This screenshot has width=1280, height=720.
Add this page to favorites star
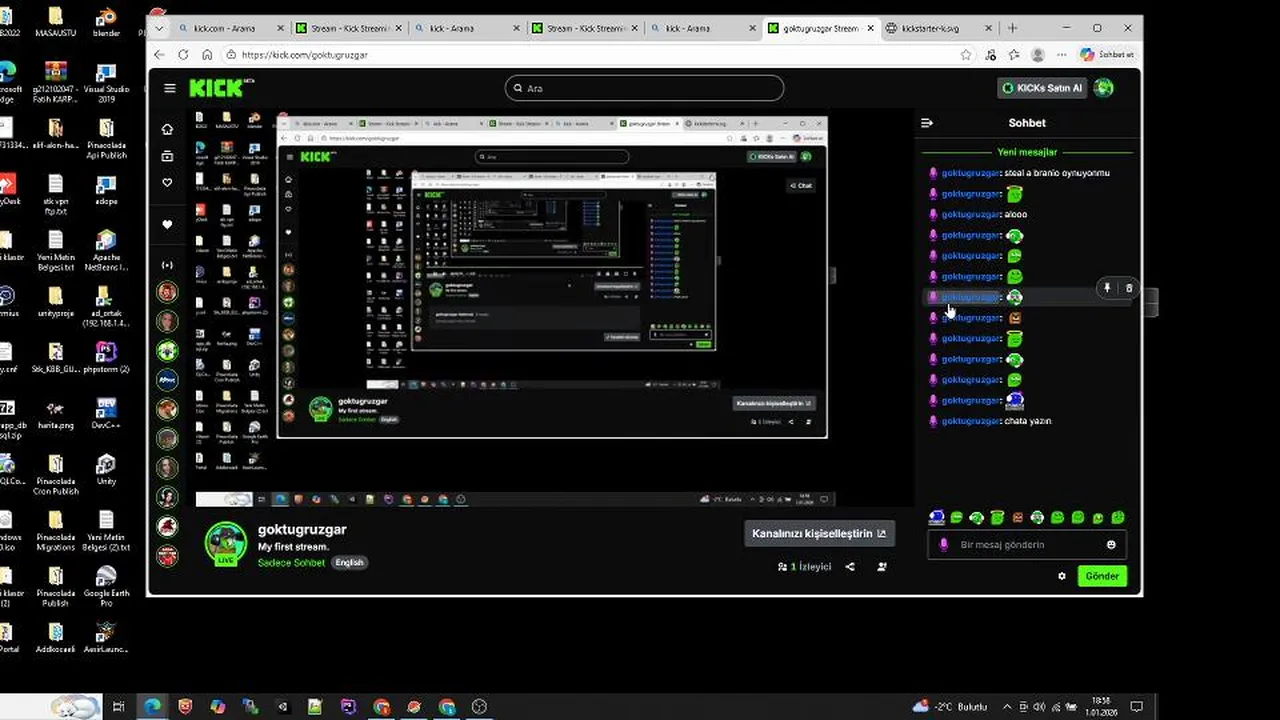(965, 55)
